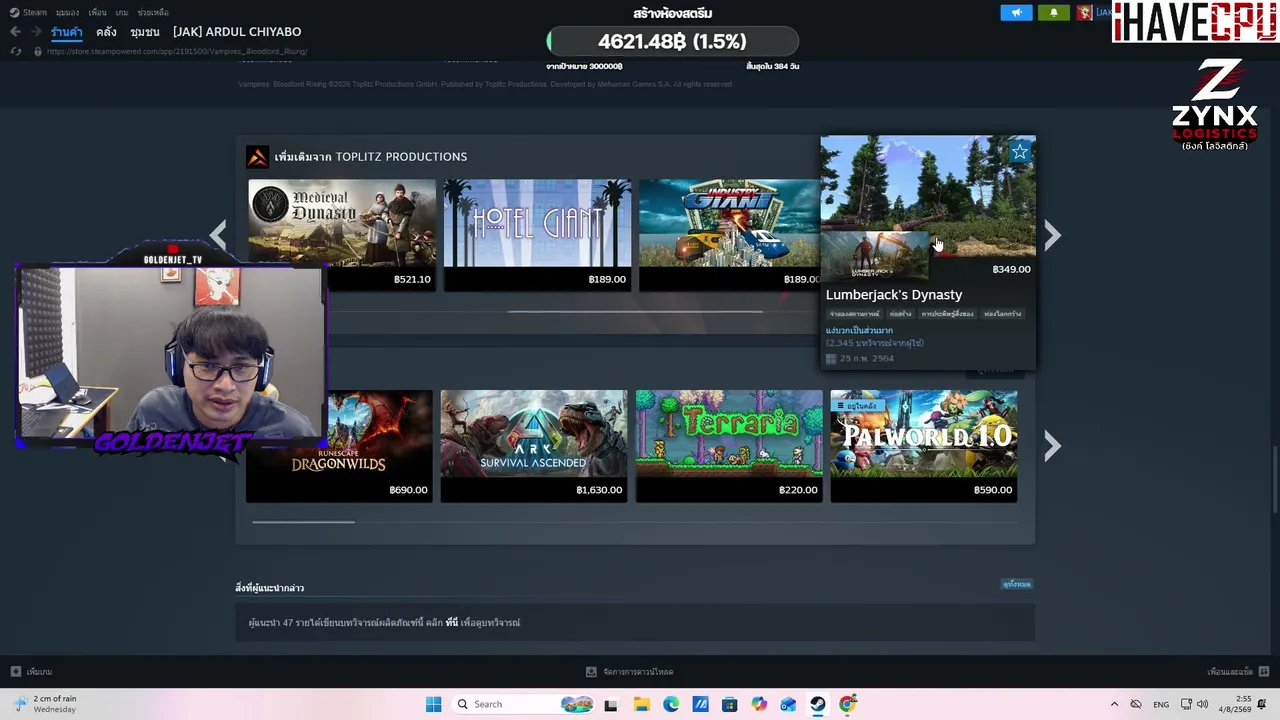The image size is (1280, 720).
Task: Open the Copilot taskbar icon
Action: pos(759,704)
